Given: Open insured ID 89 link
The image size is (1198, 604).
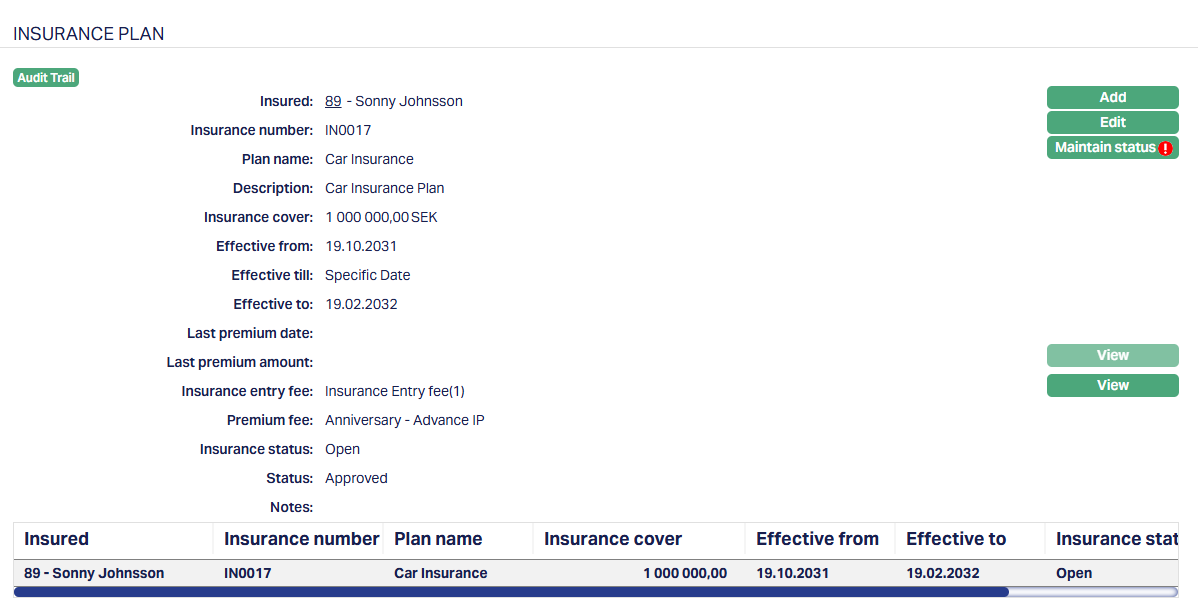Looking at the screenshot, I should (x=333, y=101).
